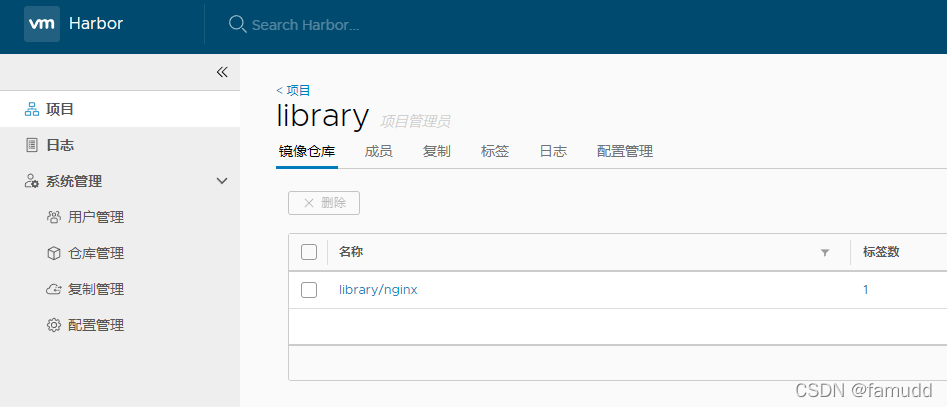
Task: Click the 仓库管理 cube icon
Action: coord(54,253)
